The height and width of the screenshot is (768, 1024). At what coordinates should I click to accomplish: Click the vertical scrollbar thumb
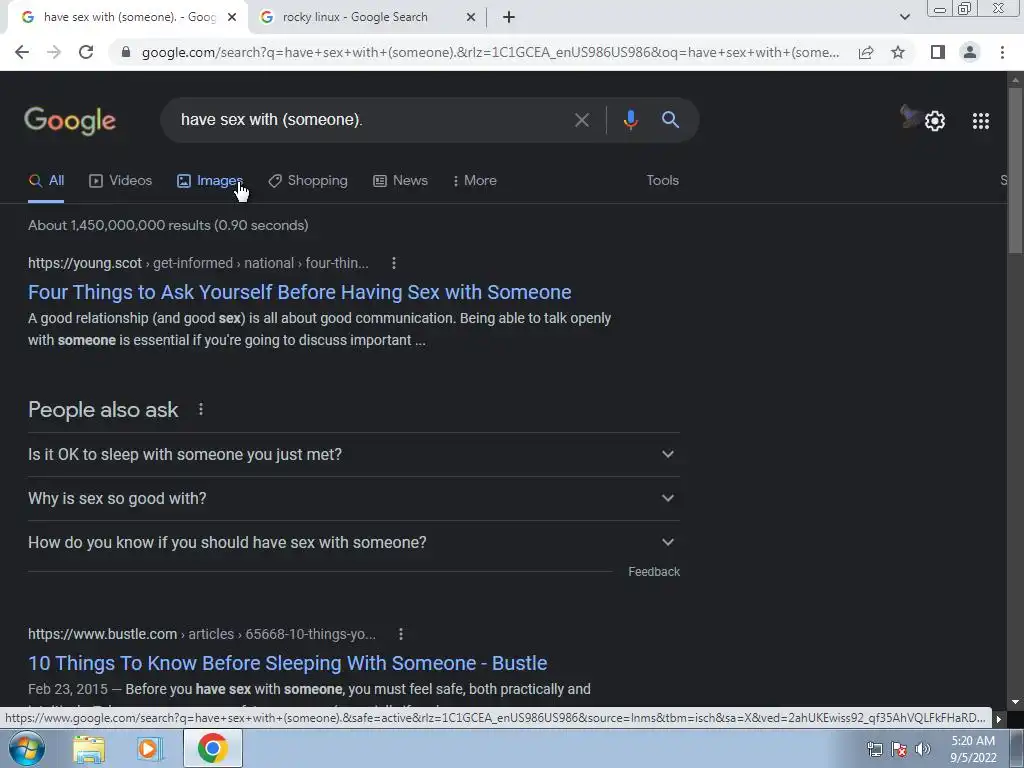(1015, 170)
